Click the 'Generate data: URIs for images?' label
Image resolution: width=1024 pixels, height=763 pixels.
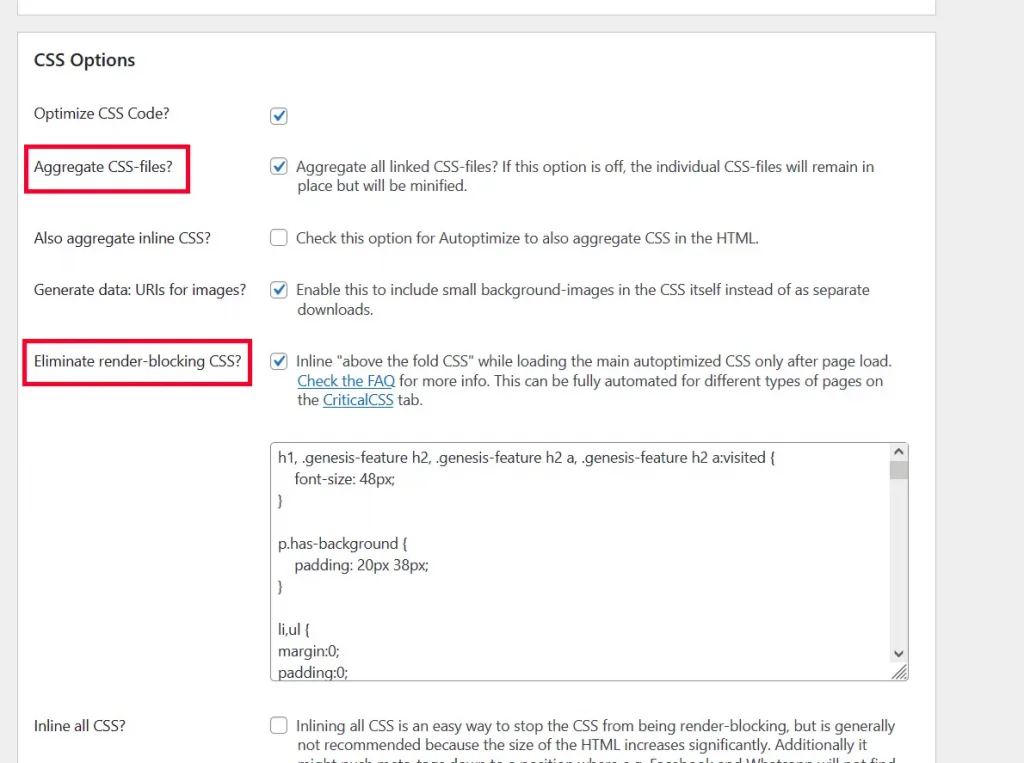[x=140, y=290]
